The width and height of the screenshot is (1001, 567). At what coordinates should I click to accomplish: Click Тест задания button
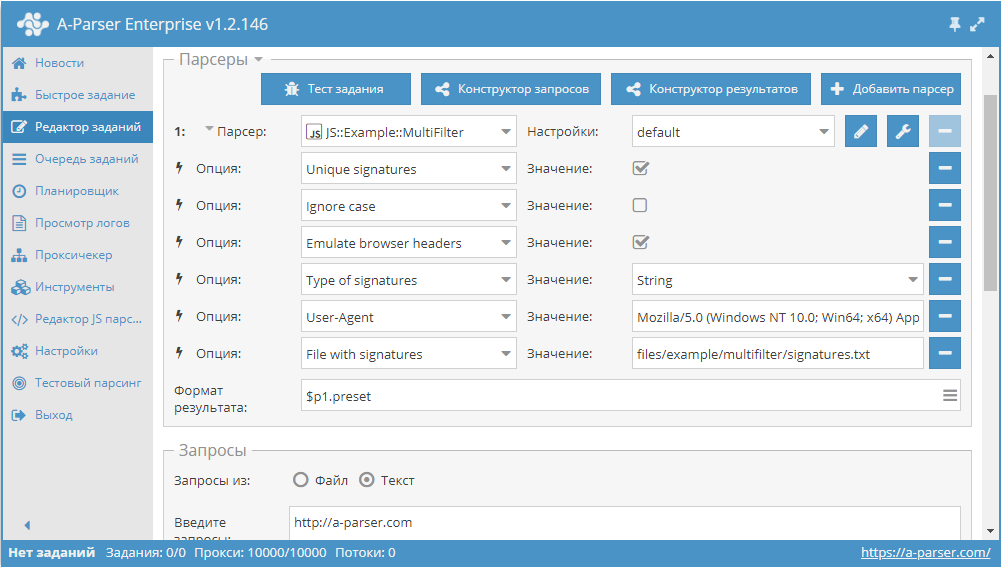pos(336,89)
